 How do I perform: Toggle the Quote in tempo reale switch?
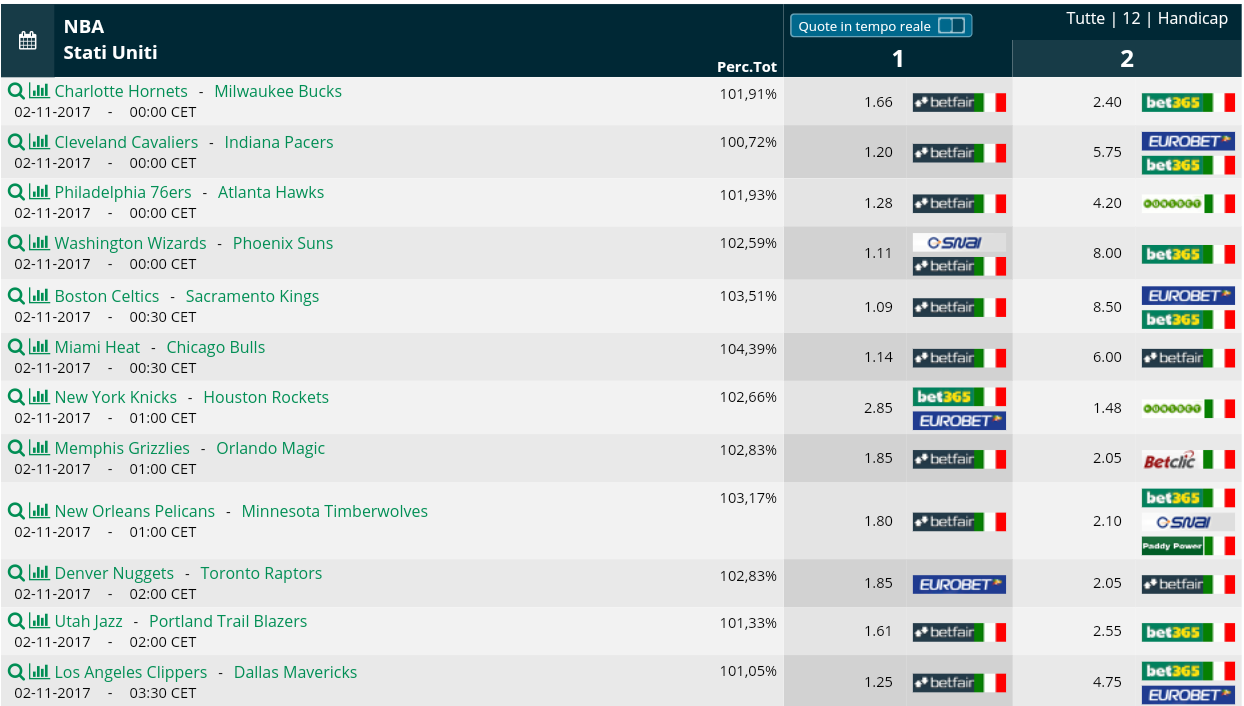[951, 26]
